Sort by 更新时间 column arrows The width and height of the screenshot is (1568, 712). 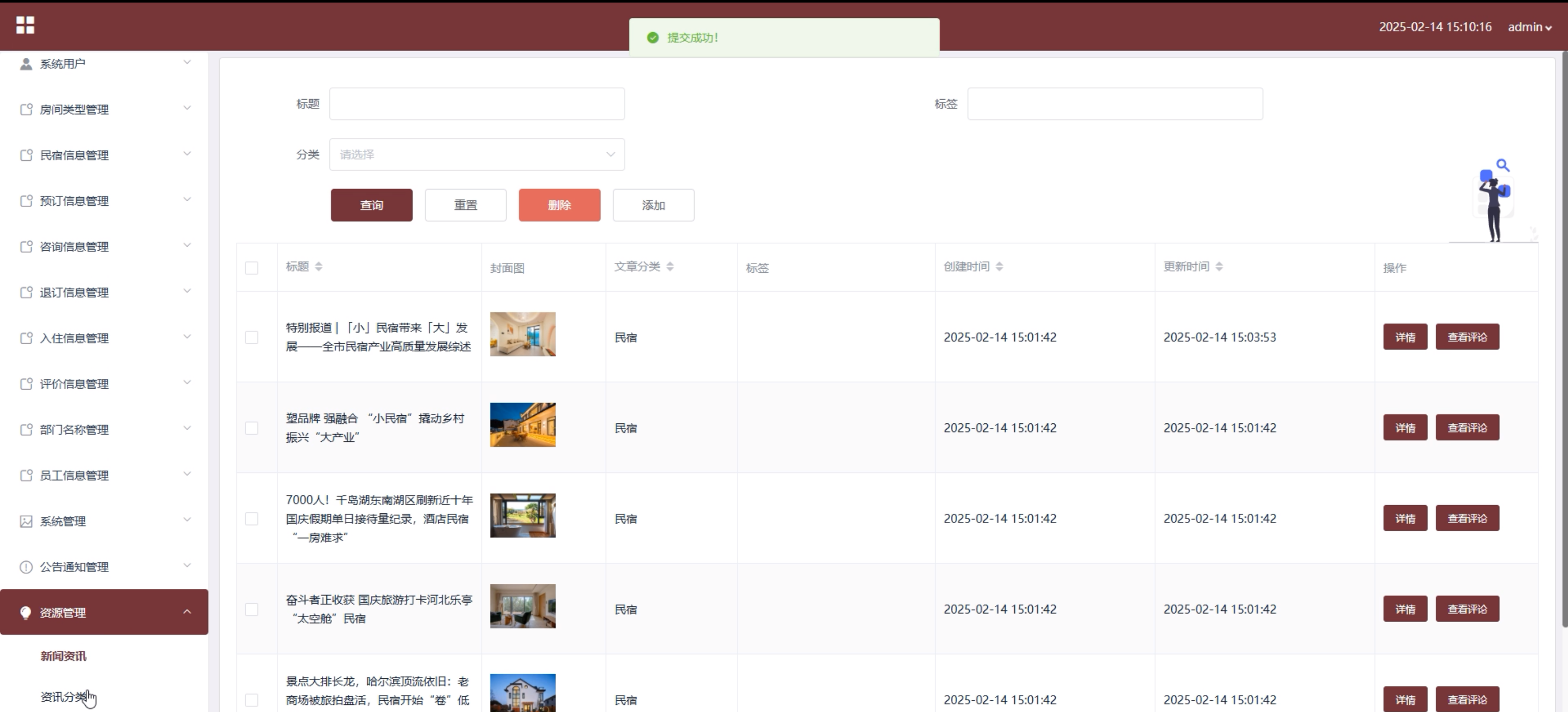tap(1219, 267)
